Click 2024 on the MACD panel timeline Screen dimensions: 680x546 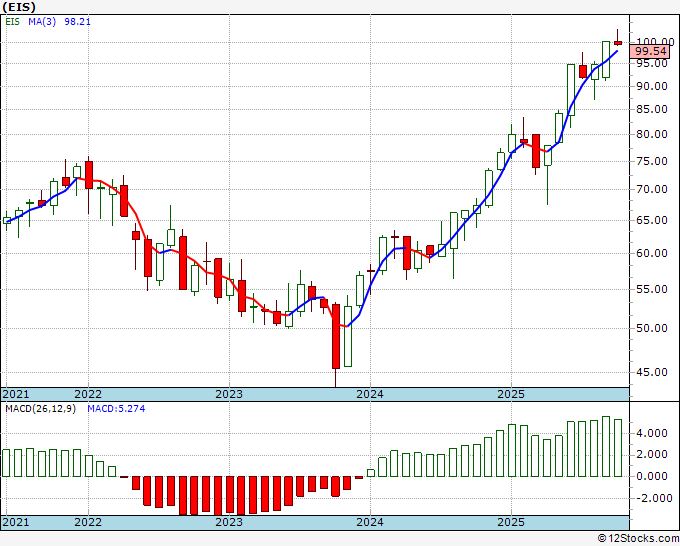tap(370, 522)
